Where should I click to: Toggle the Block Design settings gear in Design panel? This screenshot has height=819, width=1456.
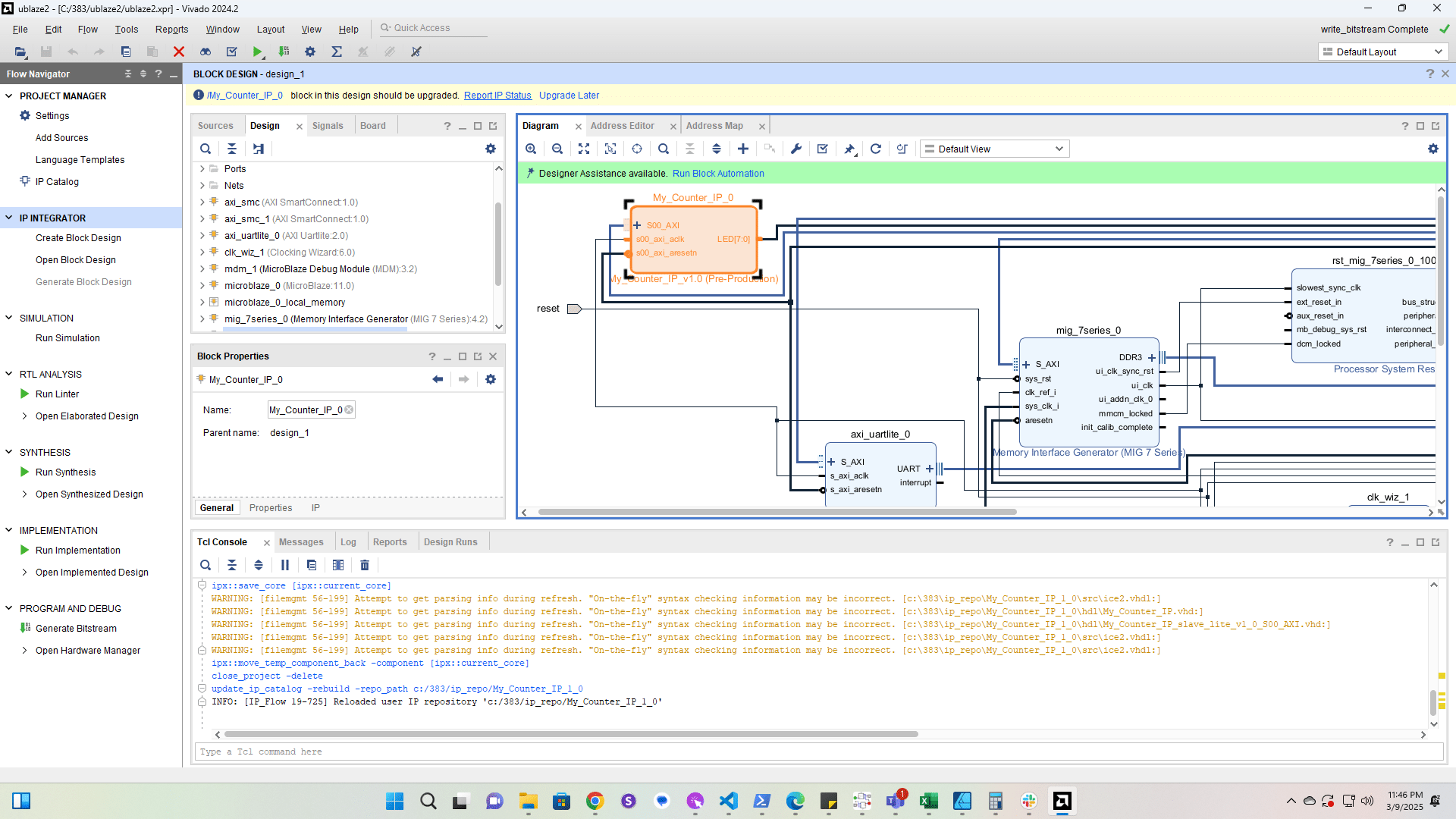(x=491, y=149)
